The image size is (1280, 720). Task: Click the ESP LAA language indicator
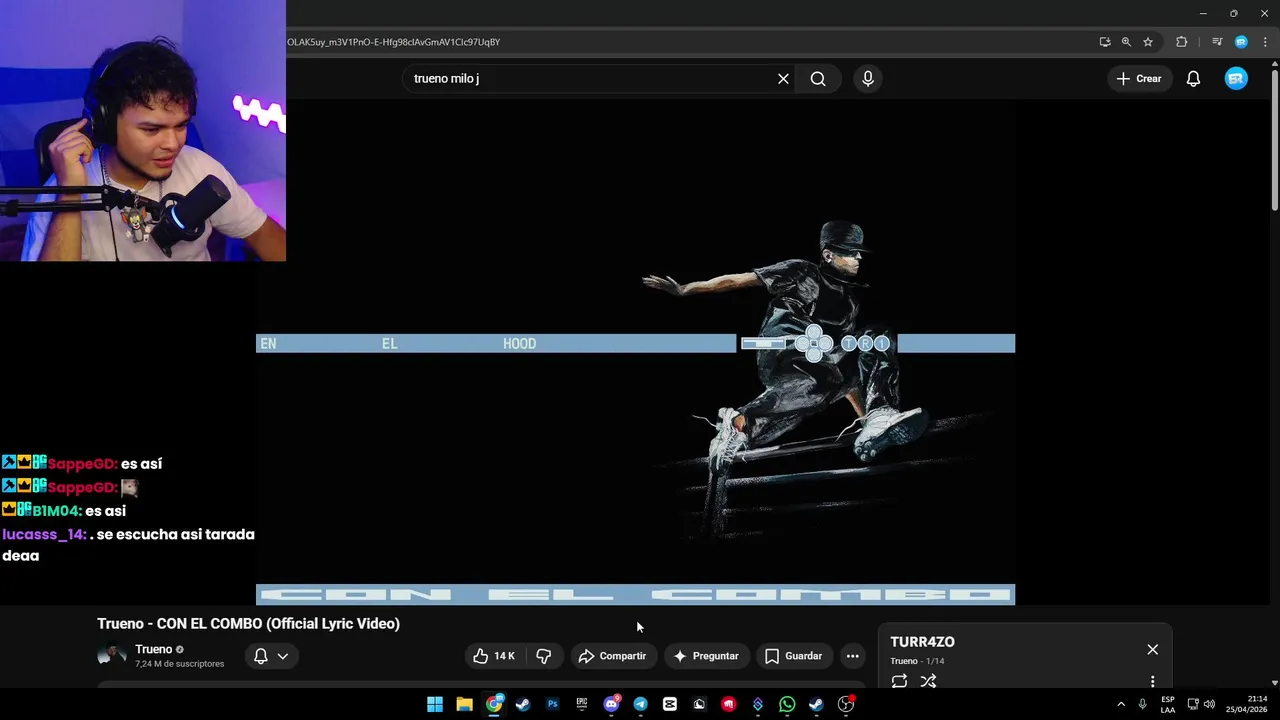pos(1168,704)
